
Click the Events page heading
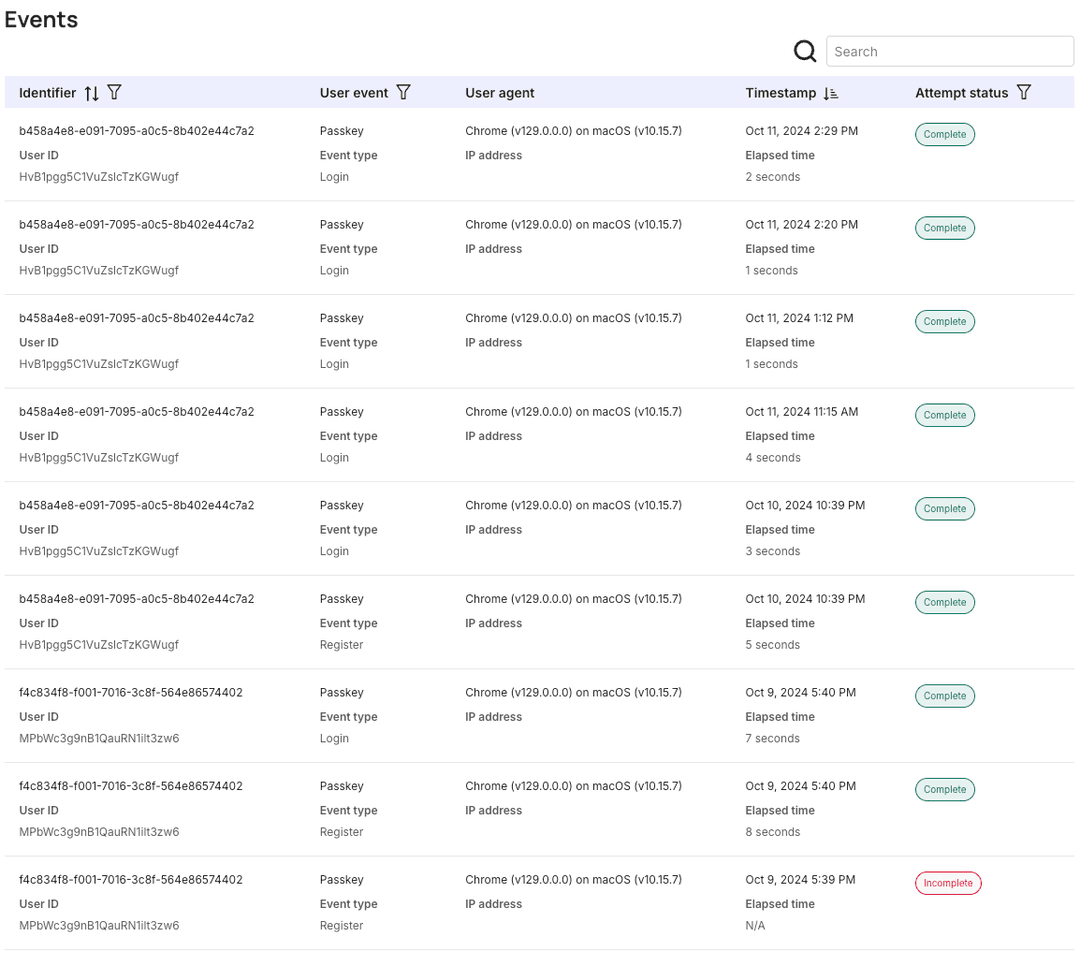point(41,19)
